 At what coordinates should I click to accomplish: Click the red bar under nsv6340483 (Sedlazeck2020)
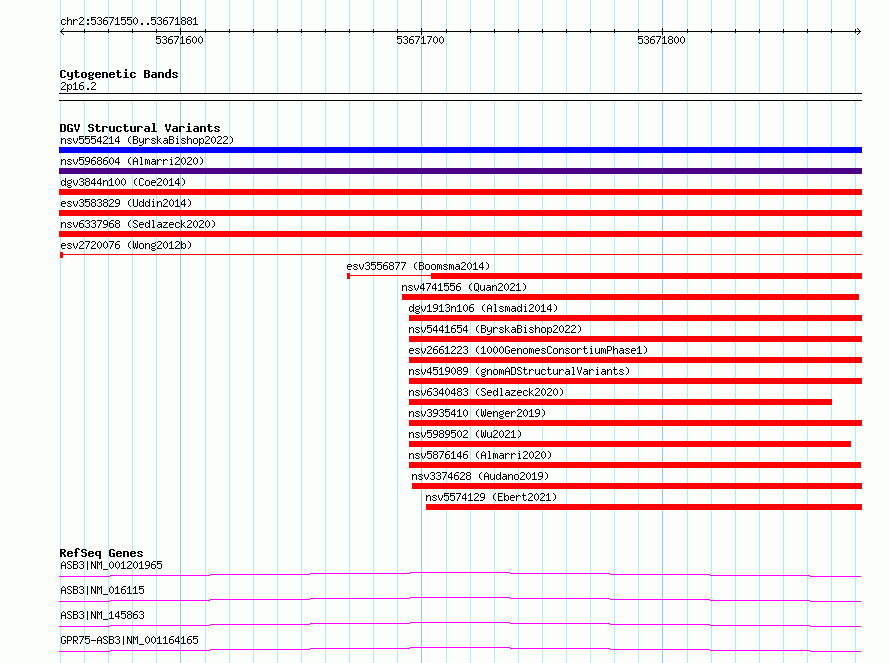[620, 402]
